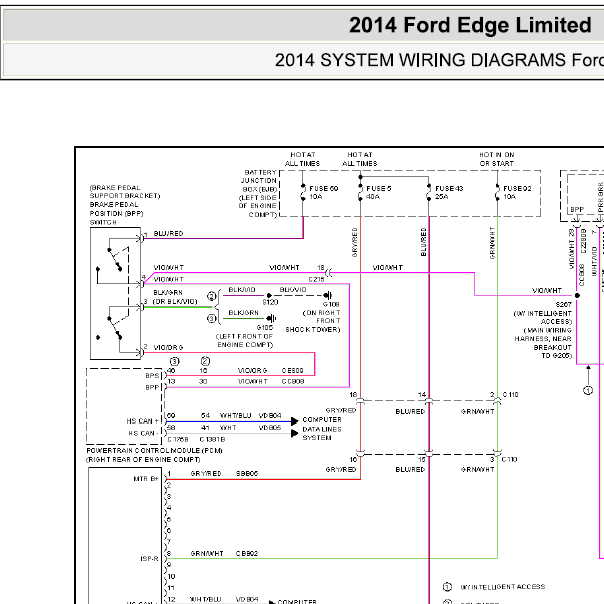Click "COMPUTER DATA LINES SYSTEM" reference
The width and height of the screenshot is (604, 604).
point(322,428)
